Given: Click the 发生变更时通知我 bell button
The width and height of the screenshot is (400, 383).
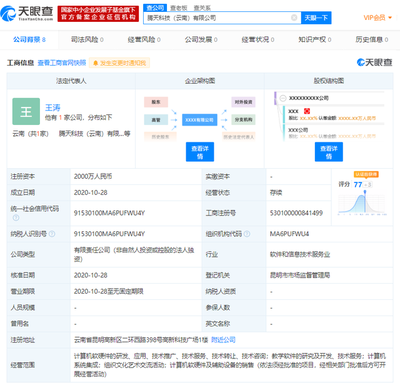Looking at the screenshot, I should coord(119,63).
